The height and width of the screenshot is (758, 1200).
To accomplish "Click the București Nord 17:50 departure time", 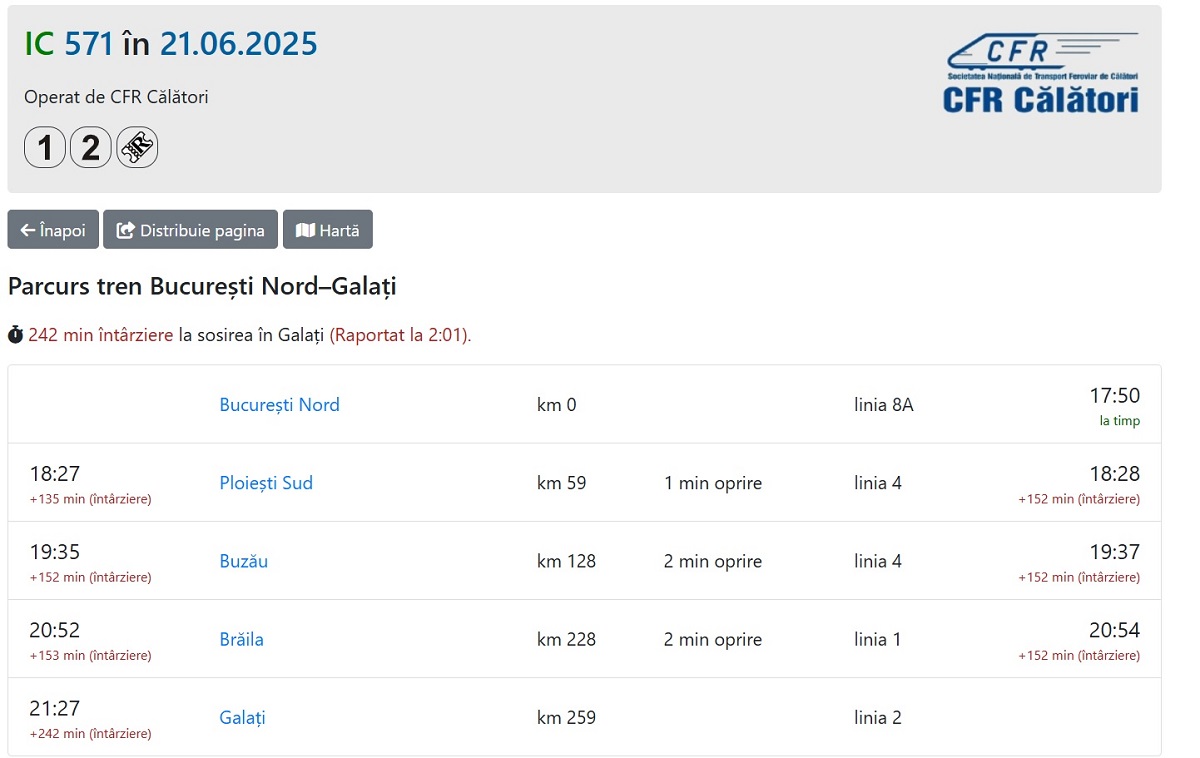I will (x=1115, y=396).
